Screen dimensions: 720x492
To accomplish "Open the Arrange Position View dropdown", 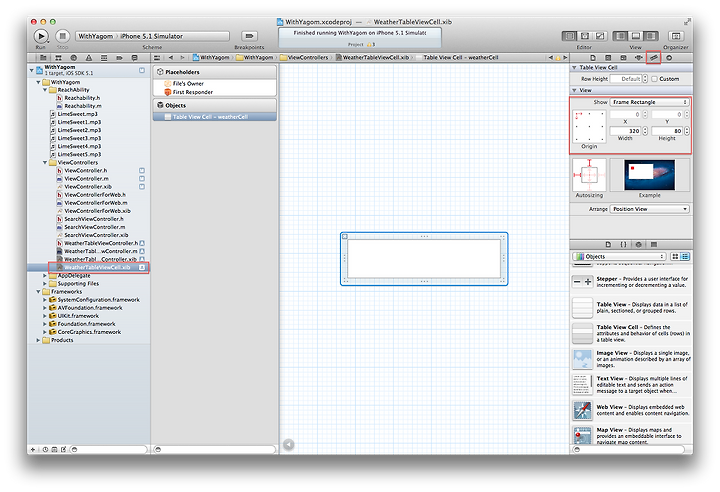I will point(649,209).
